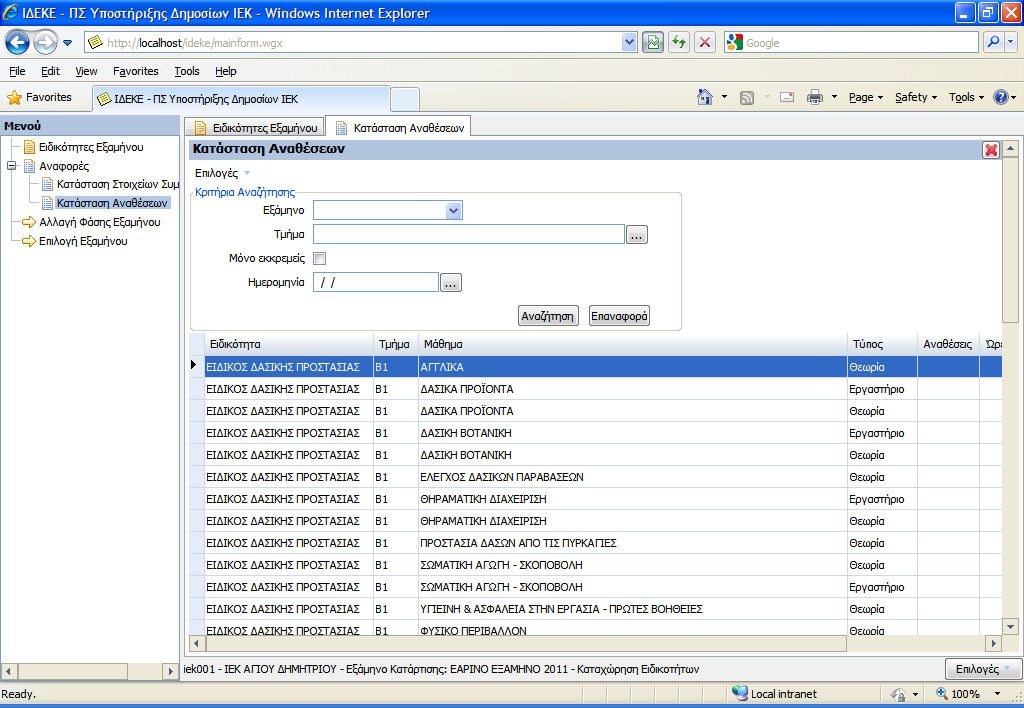Image resolution: width=1024 pixels, height=708 pixels.
Task: Select ΠΡΟΣΤΑΣΙΑ ΔΑΣΩΝ ΑΠΟ ΤΙΣ ΠΥΡΚΑΓΙΕΣ cell
Action: tap(632, 543)
